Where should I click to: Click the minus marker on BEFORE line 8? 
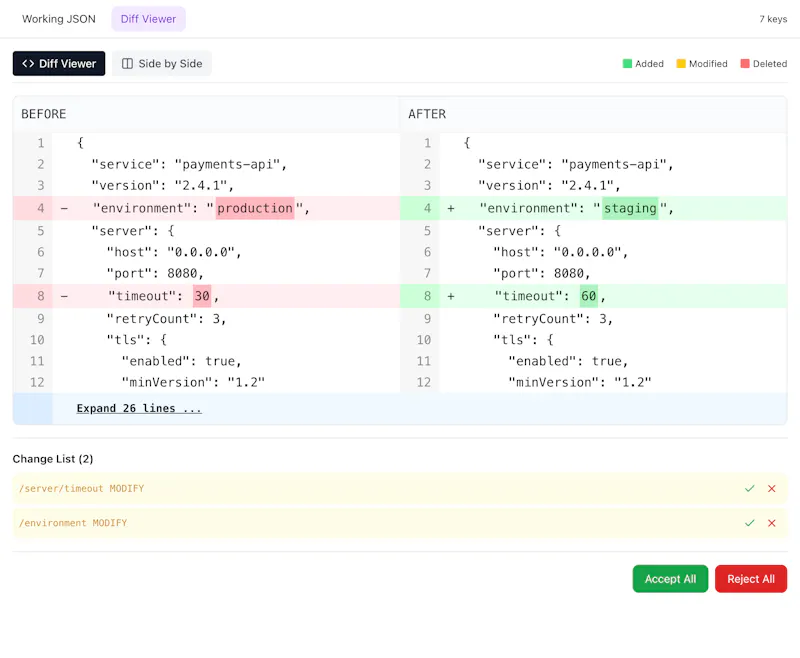point(64,296)
